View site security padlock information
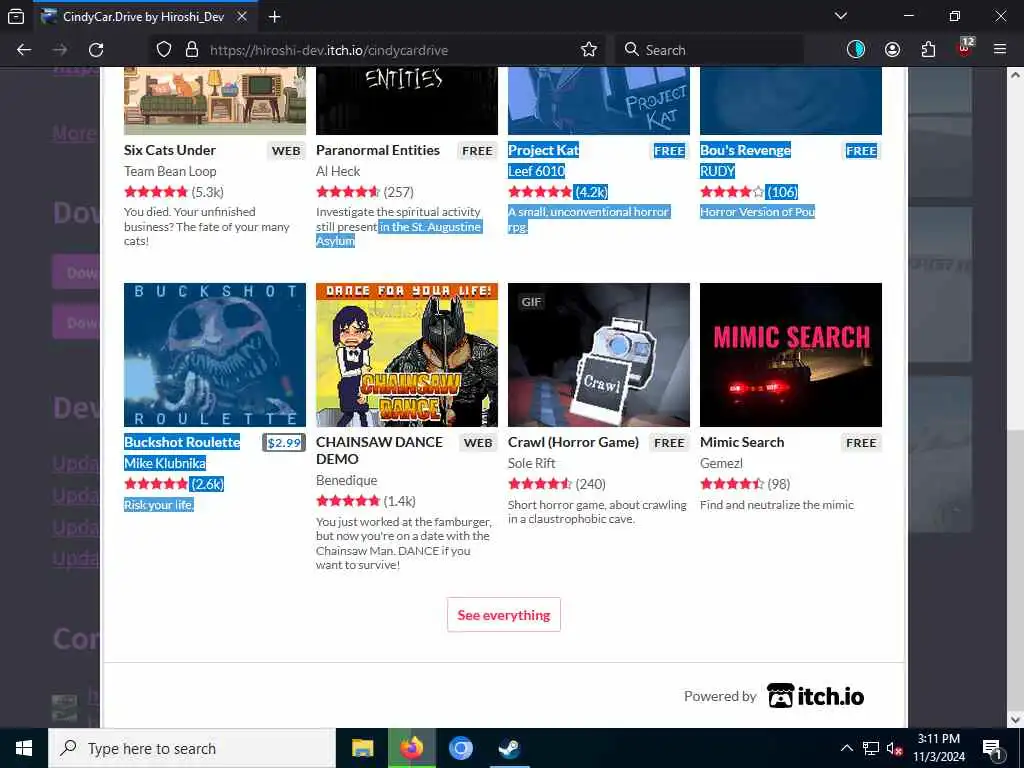 click(191, 50)
